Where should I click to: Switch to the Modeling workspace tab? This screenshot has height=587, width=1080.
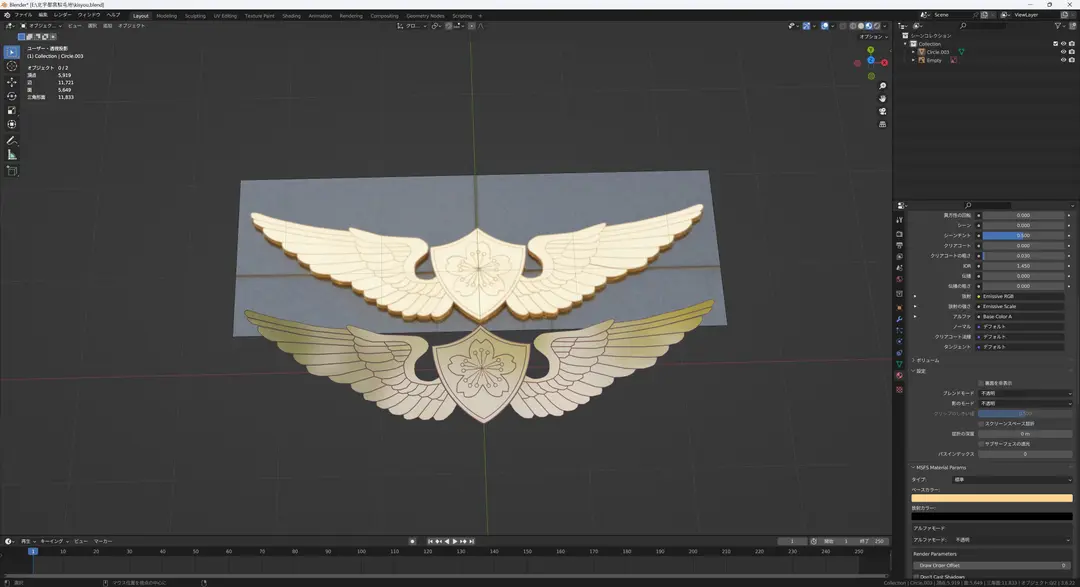pos(167,15)
